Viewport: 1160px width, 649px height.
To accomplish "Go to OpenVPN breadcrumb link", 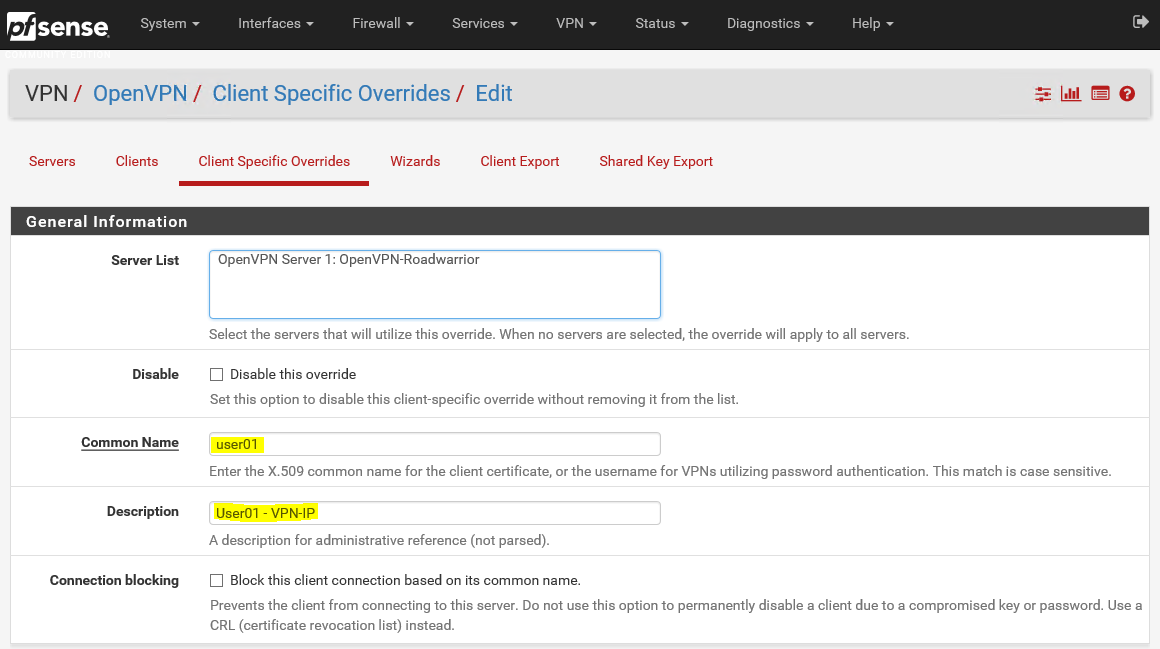I will (x=140, y=94).
